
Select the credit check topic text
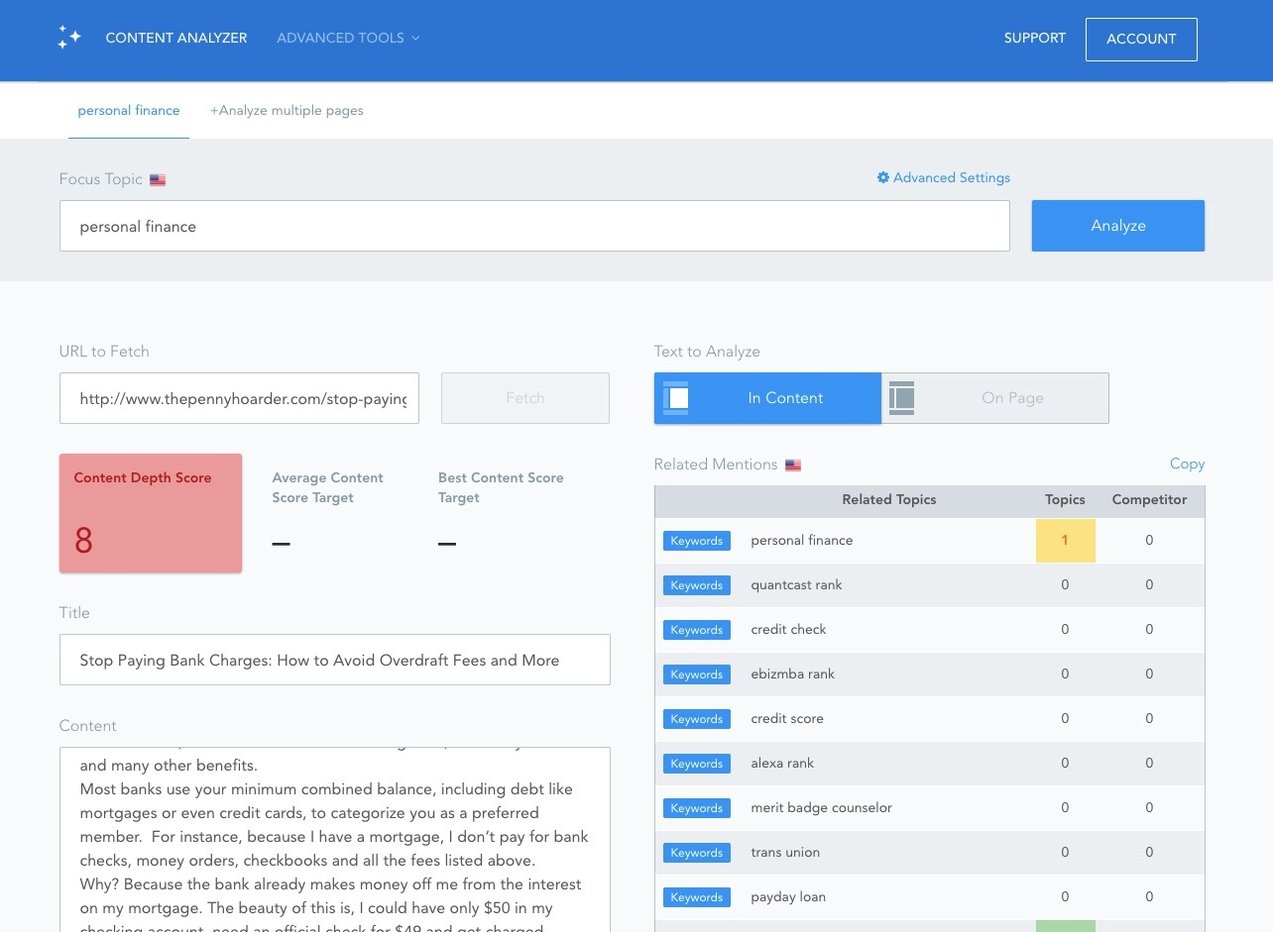[788, 629]
